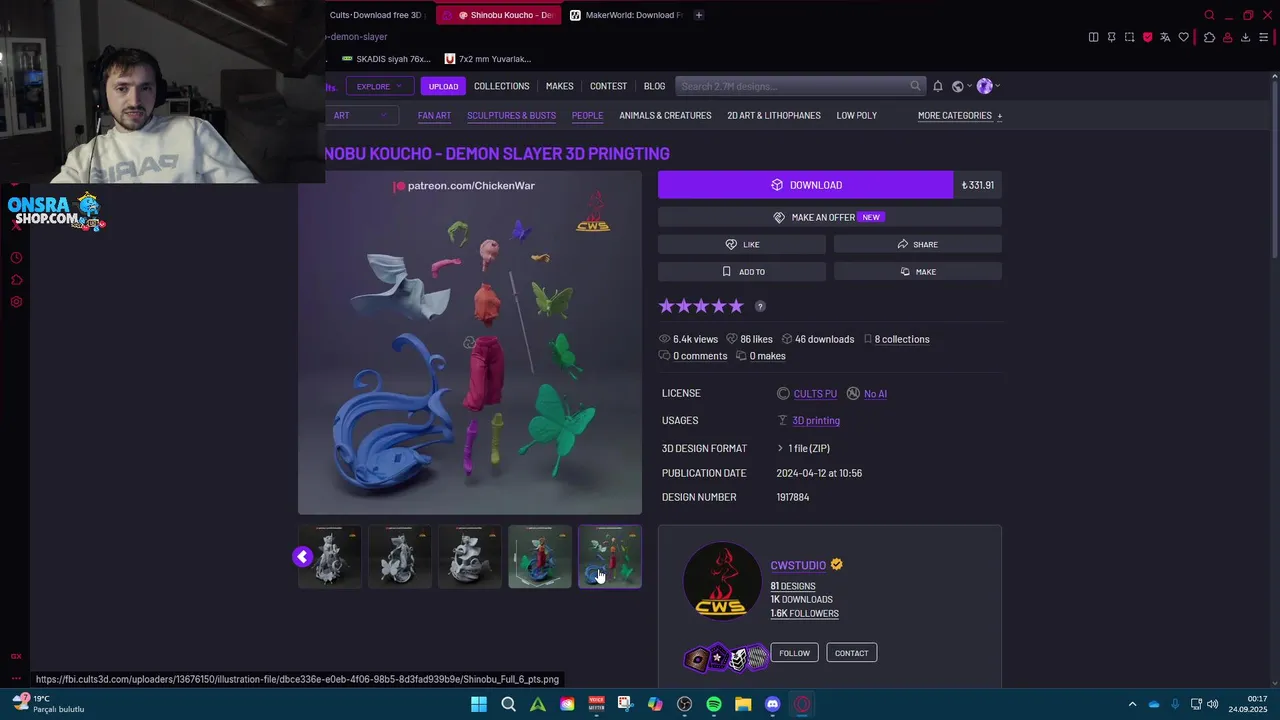Open the '3D printing' usage link

pos(816,420)
